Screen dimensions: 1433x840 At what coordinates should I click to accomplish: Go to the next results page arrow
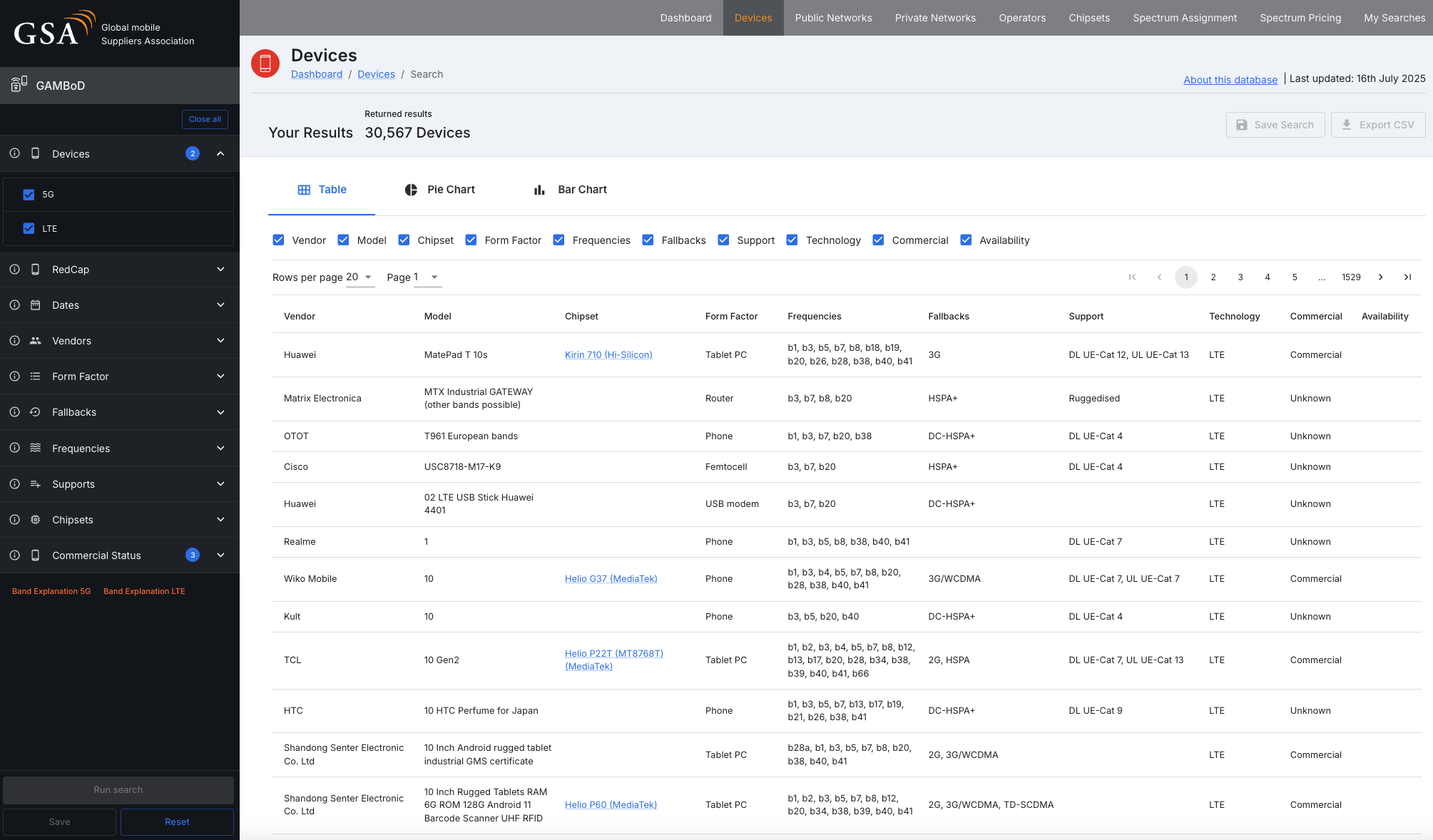point(1380,277)
